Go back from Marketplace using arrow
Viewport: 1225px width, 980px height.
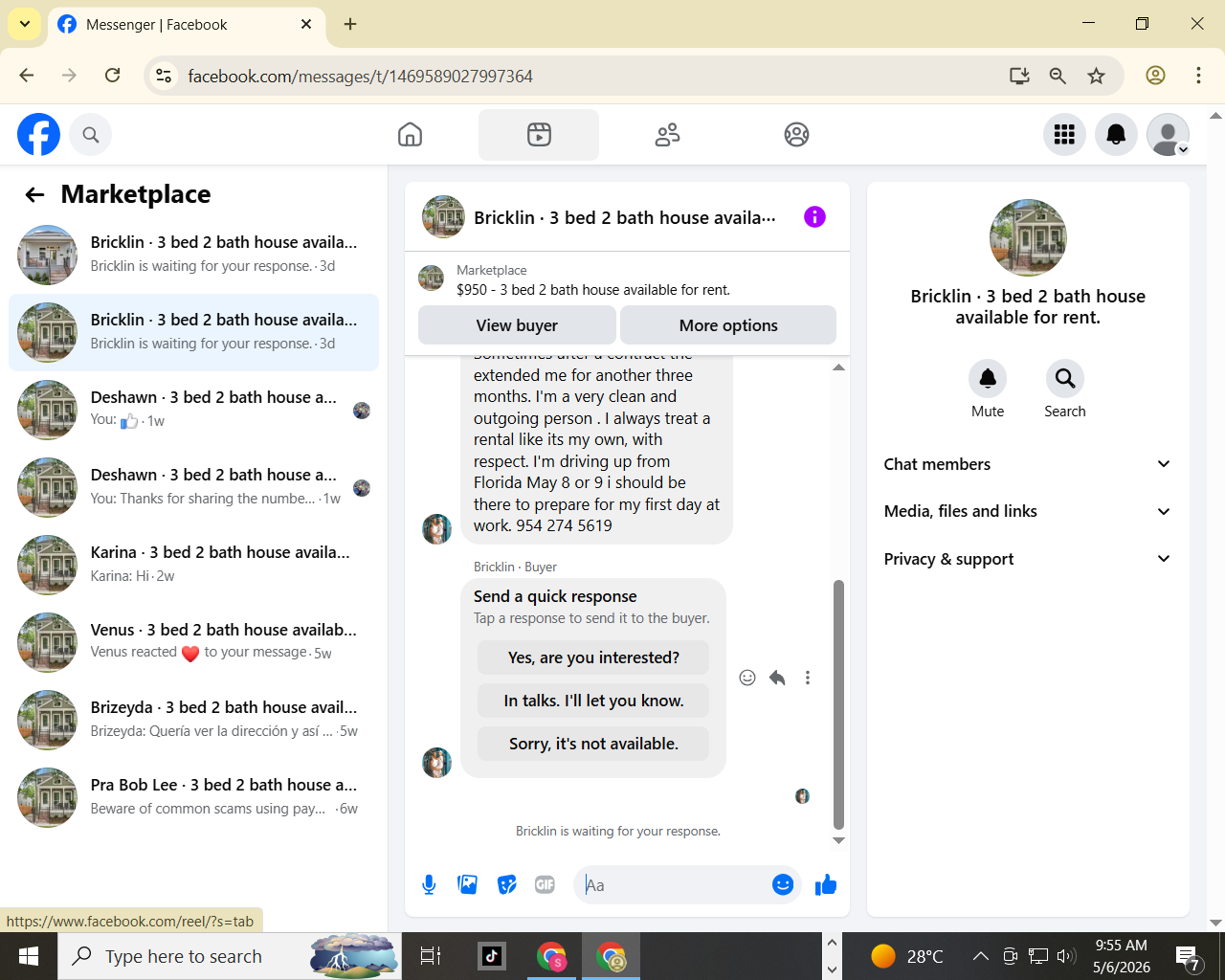[x=35, y=195]
